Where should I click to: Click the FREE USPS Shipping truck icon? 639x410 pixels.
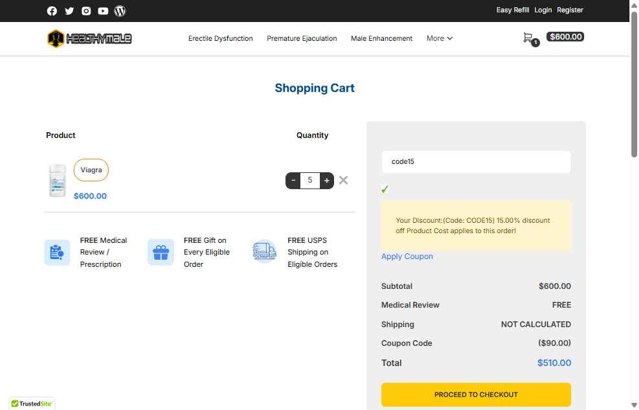(264, 251)
